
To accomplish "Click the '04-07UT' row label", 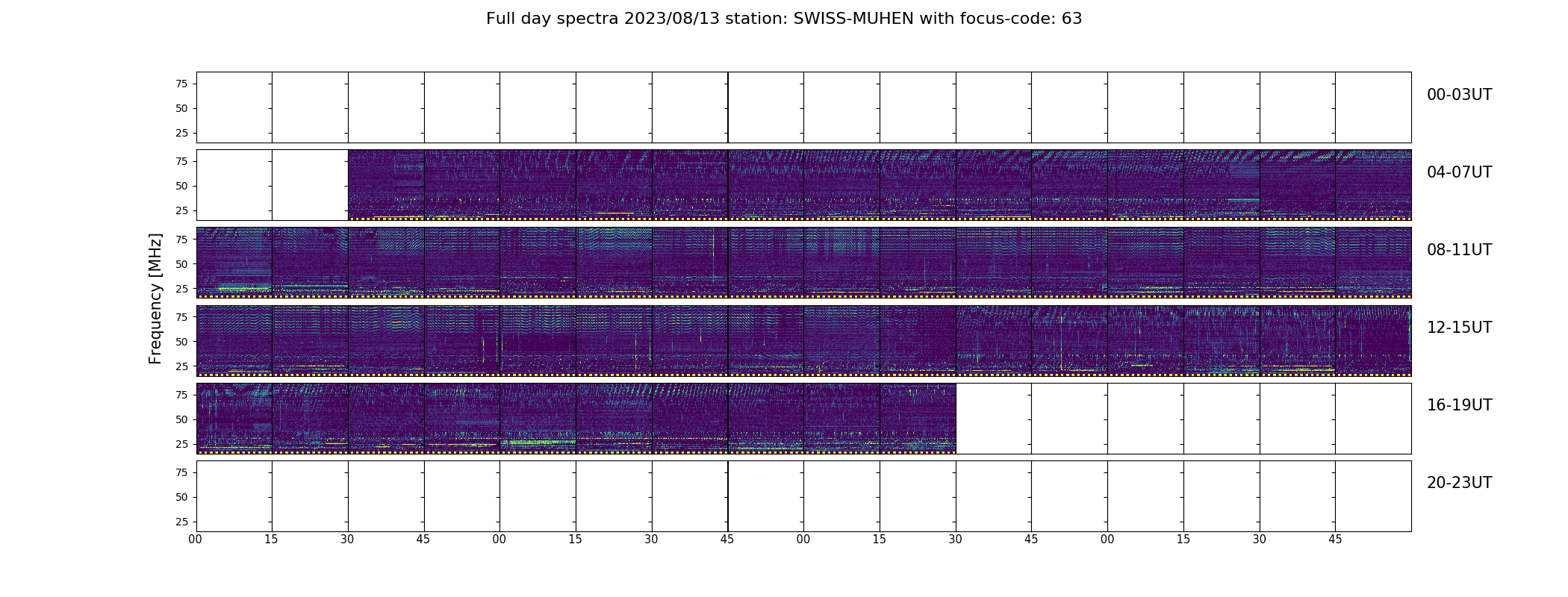I will (1459, 172).
